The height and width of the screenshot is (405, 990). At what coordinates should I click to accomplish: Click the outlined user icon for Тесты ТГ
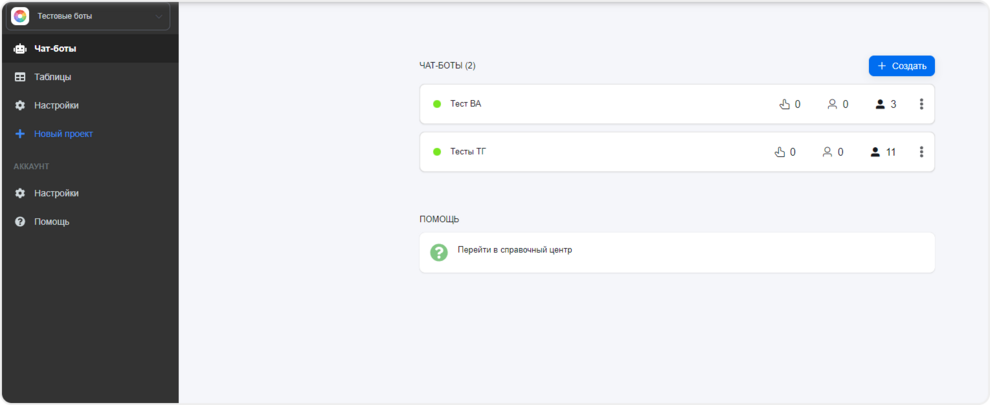(x=827, y=152)
